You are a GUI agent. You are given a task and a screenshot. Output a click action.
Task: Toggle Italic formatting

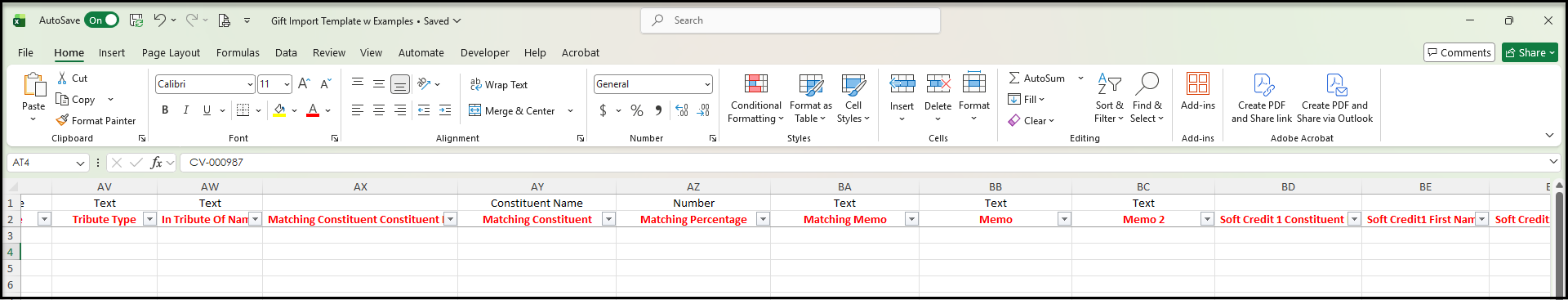click(185, 110)
